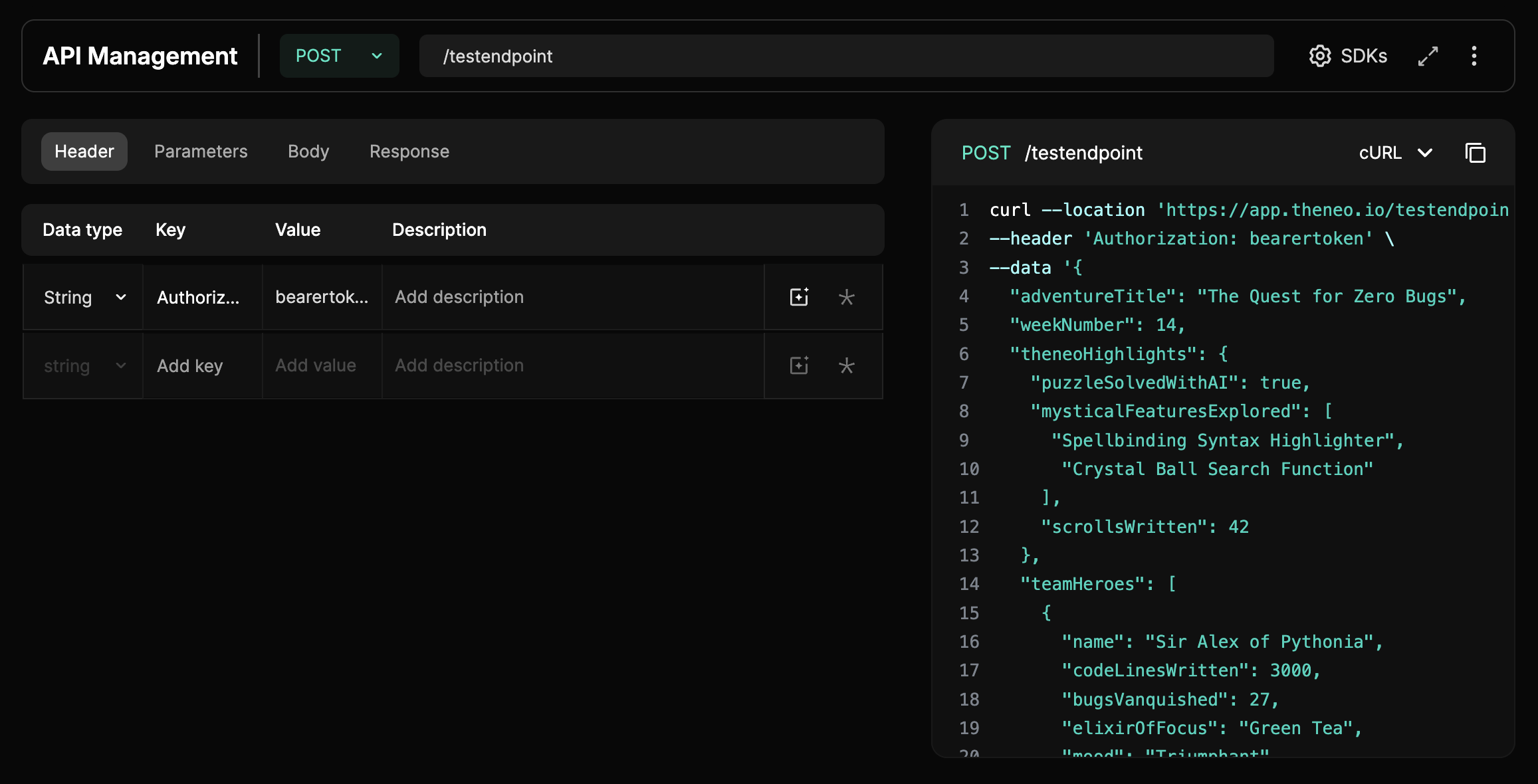
Task: Select the Value column header
Action: pyautogui.click(x=298, y=230)
